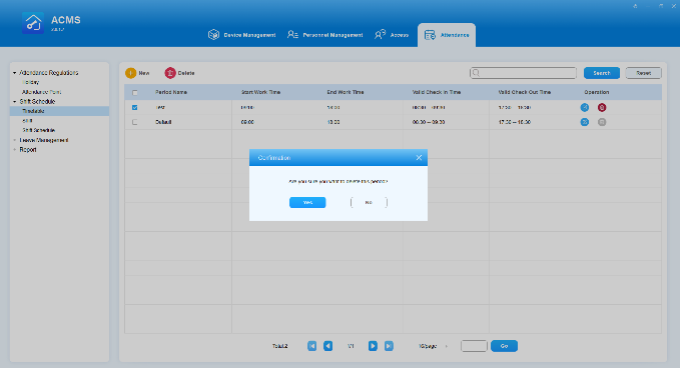Close the Confirmation dialog with X
This screenshot has height=368, width=680.
[x=419, y=158]
